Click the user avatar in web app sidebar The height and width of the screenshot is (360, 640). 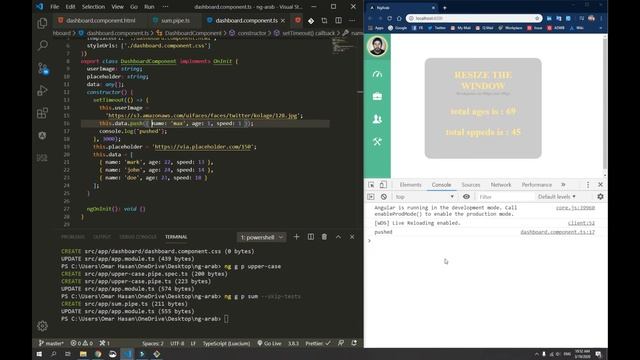(377, 46)
